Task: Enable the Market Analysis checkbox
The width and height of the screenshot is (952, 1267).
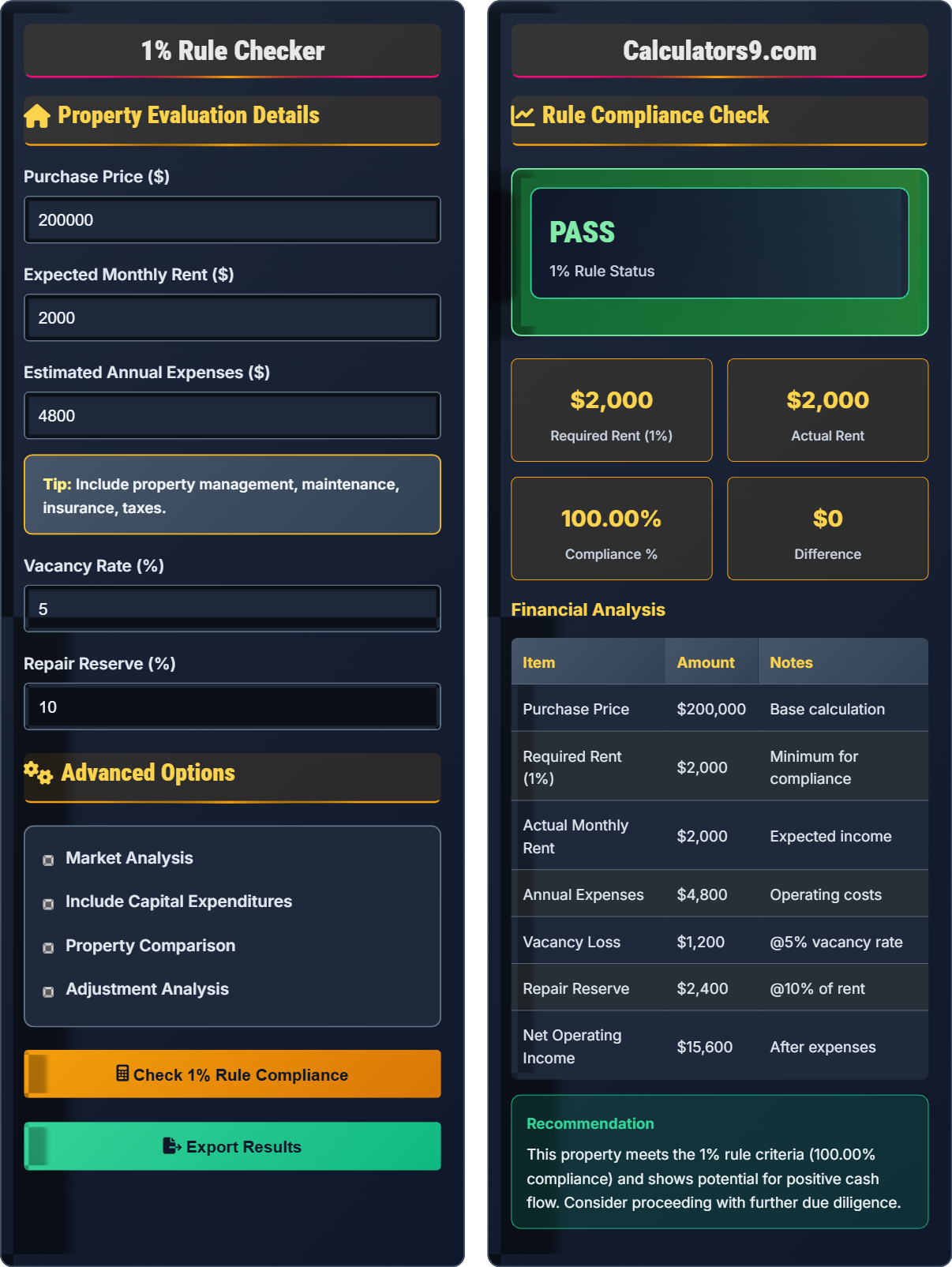Action: (48, 860)
